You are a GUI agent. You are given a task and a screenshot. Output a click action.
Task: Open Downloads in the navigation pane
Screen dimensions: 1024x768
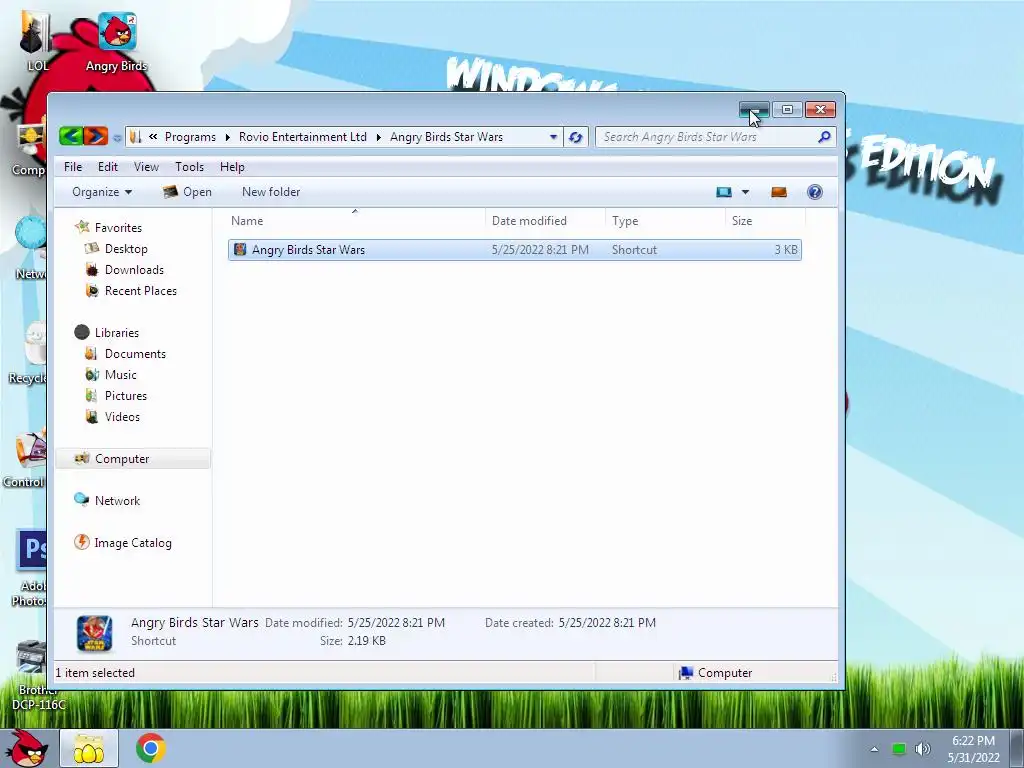click(x=134, y=270)
